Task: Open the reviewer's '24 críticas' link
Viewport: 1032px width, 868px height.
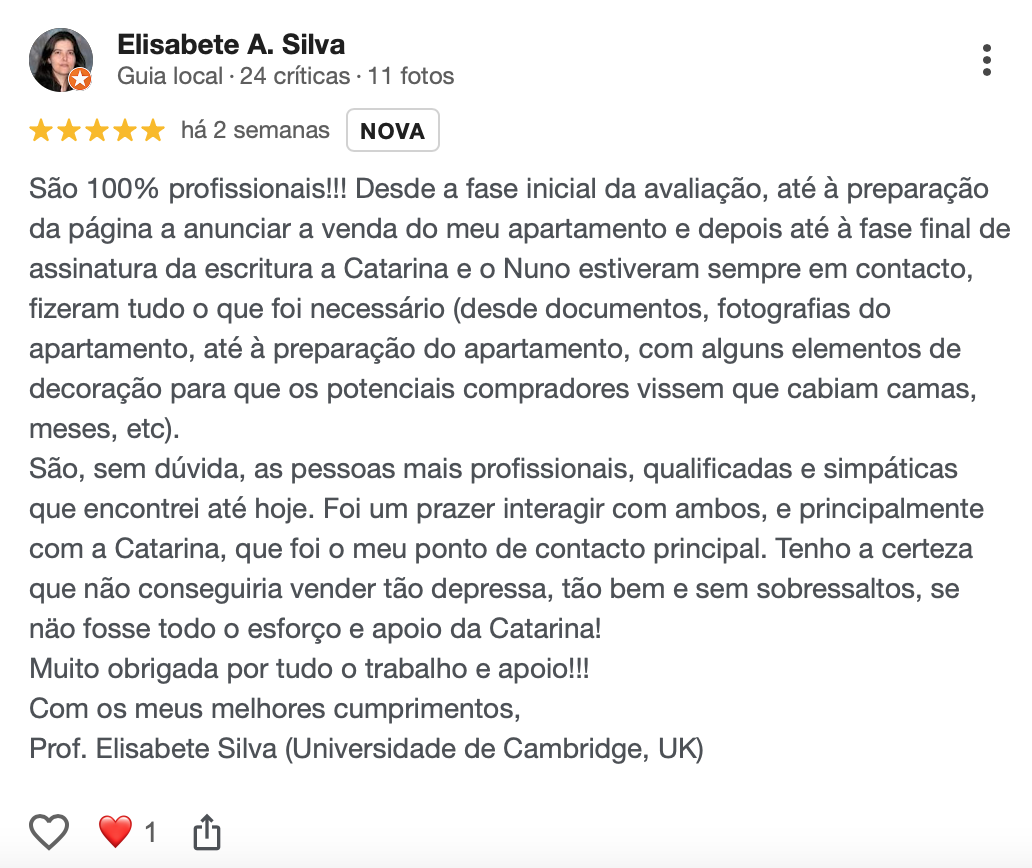Action: (295, 76)
